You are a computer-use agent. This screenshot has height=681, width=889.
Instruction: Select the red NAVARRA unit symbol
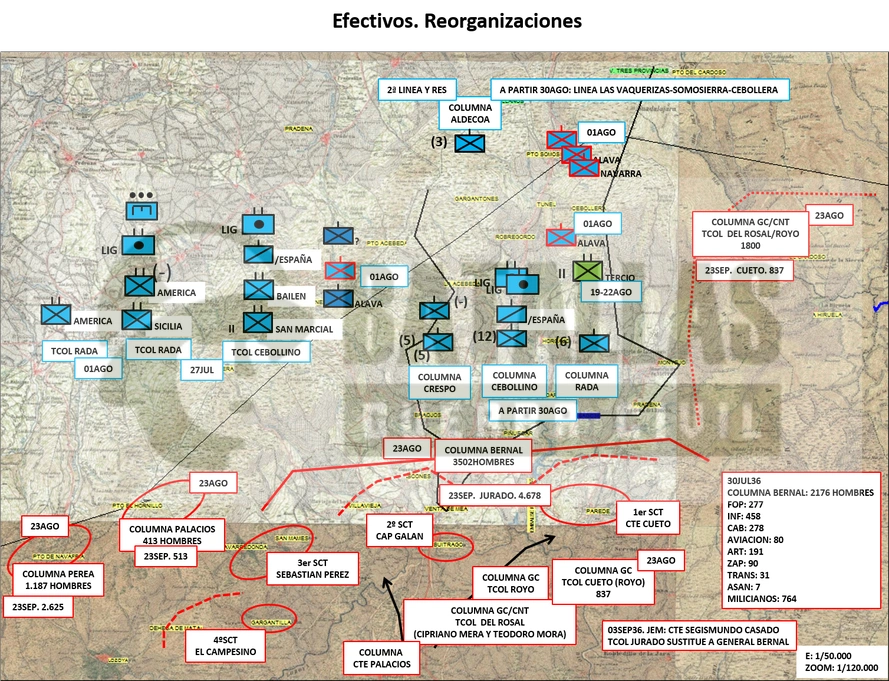584,168
